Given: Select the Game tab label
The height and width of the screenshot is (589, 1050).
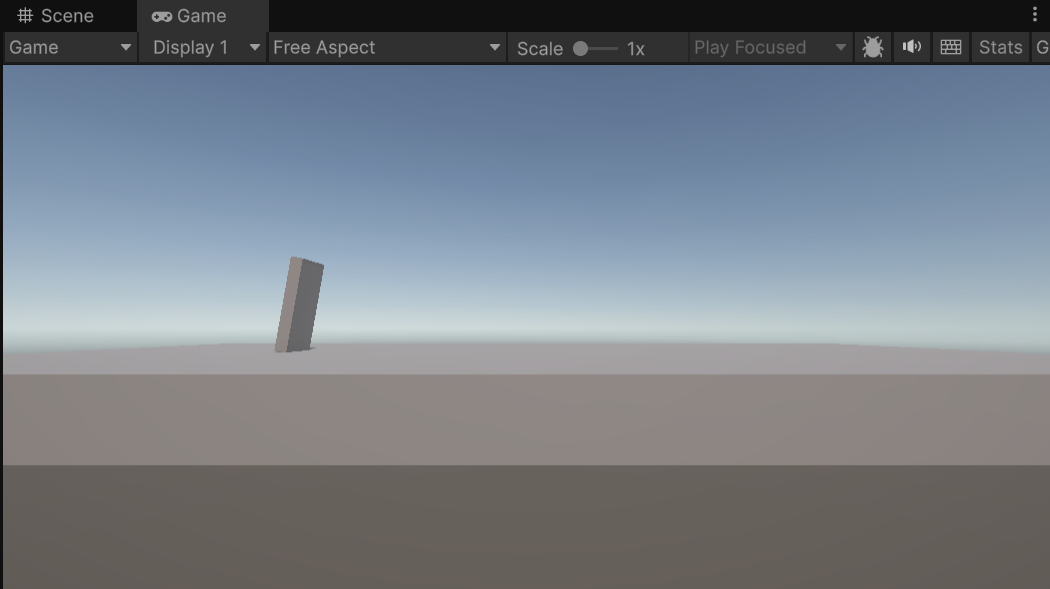Looking at the screenshot, I should coord(201,16).
